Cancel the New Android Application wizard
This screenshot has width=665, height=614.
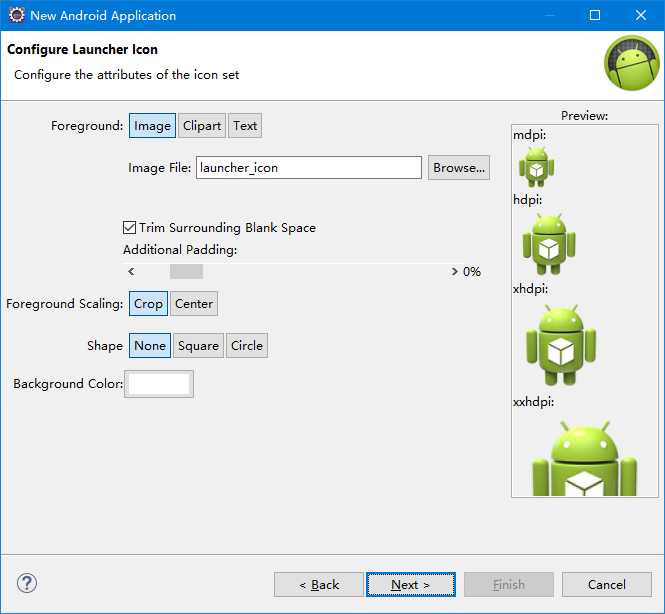[x=607, y=584]
